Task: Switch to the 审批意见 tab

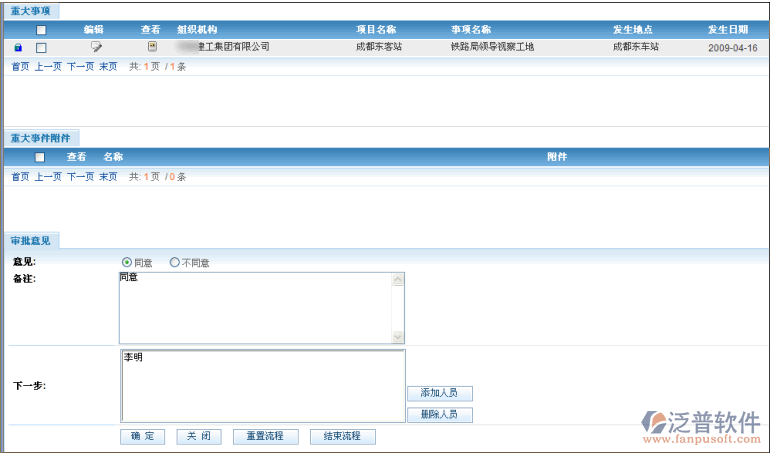Action: [31, 241]
